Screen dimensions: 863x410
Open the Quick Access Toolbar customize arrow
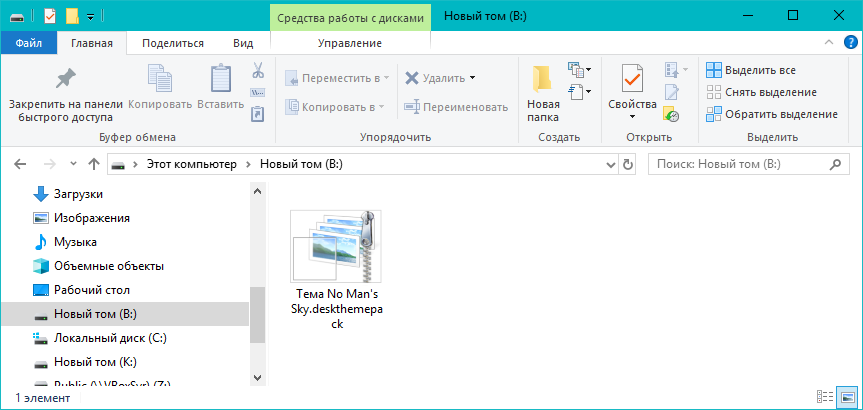(90, 17)
